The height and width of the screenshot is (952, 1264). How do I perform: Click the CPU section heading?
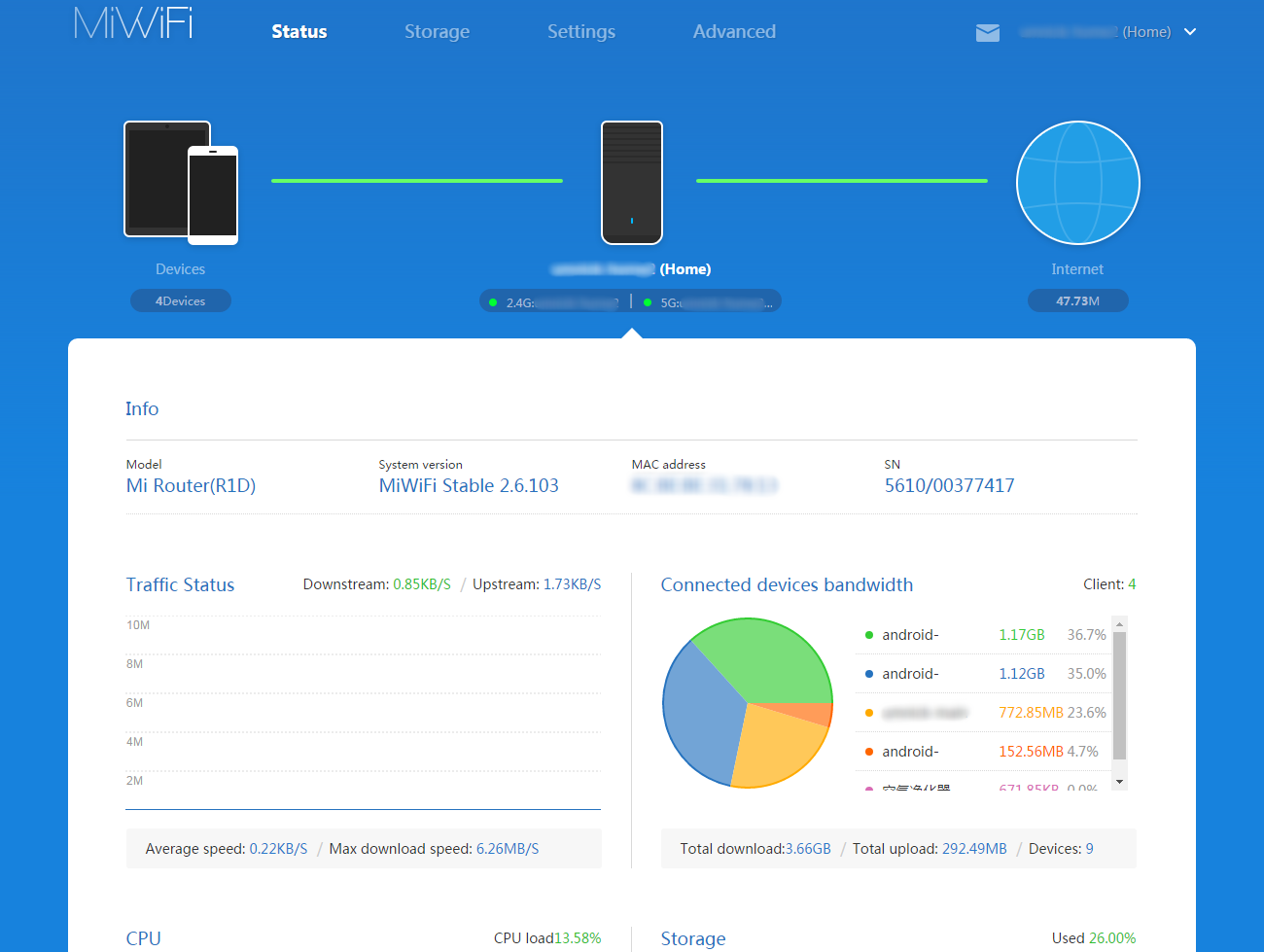point(143,938)
